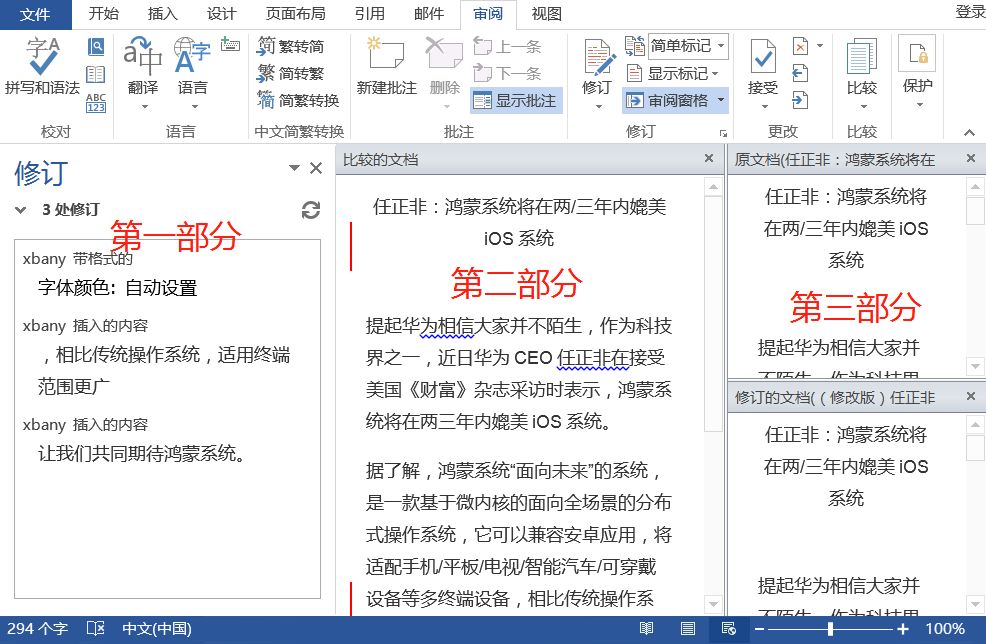Screen dimensions: 986x644
Task: Click the zoom in plus button
Action: [903, 629]
